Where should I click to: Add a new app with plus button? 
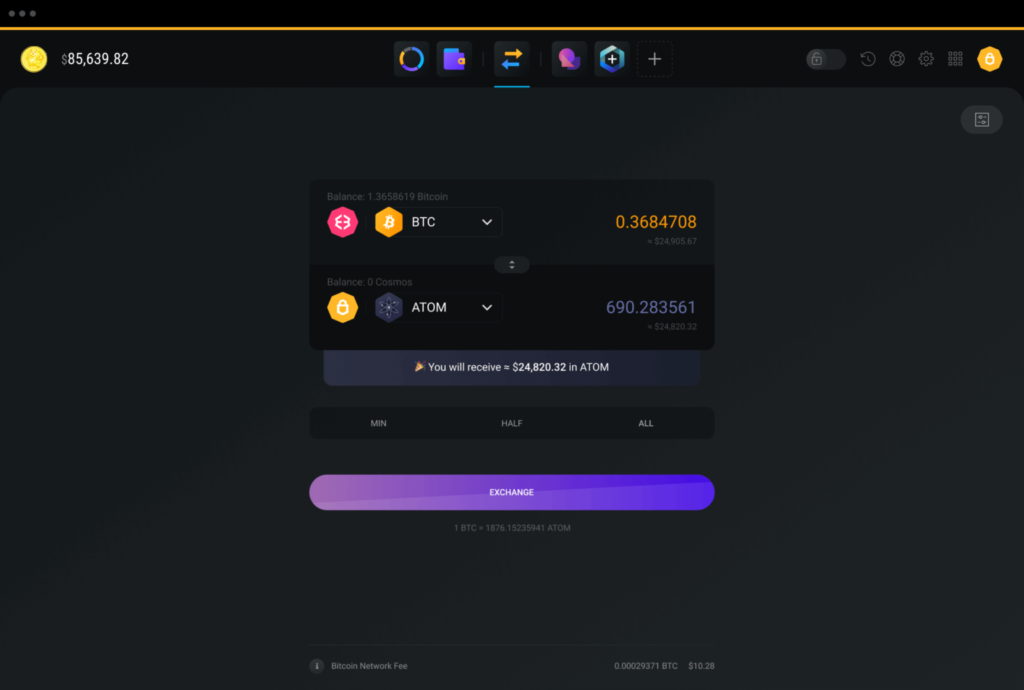(654, 59)
